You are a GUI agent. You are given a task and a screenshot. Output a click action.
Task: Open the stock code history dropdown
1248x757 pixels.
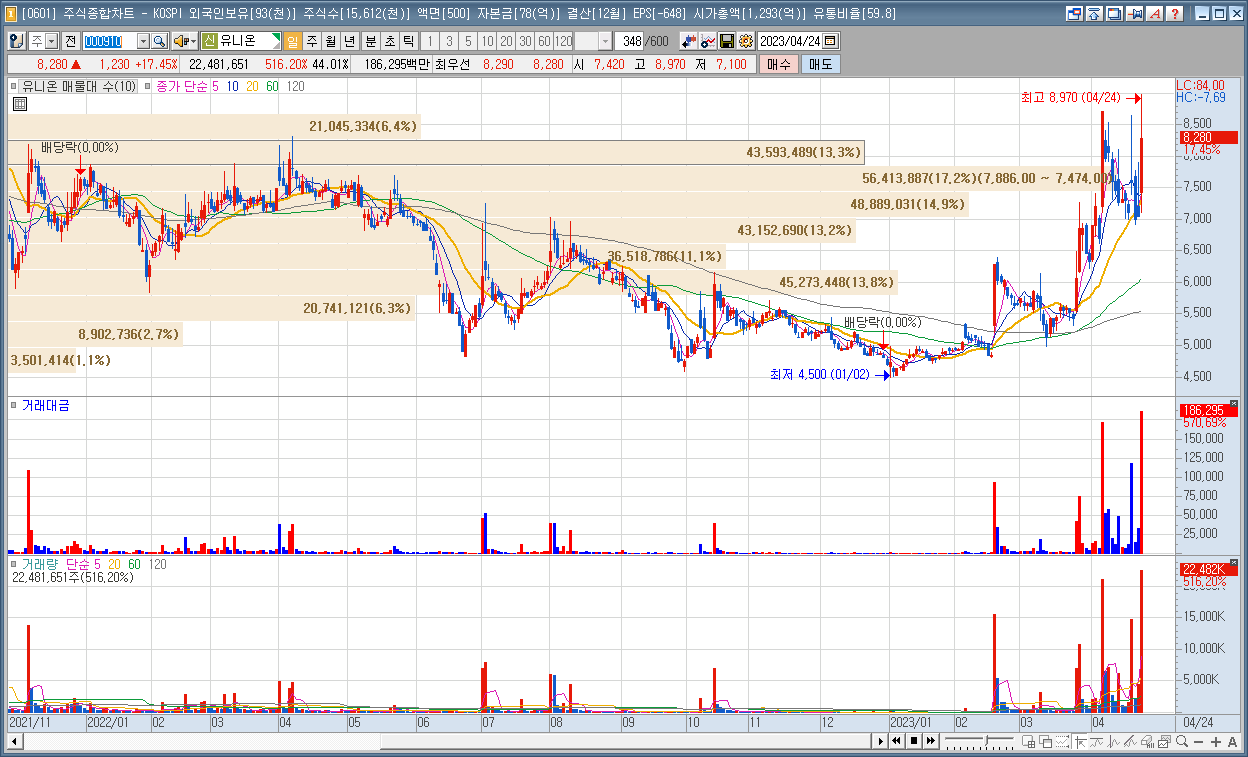click(x=143, y=41)
